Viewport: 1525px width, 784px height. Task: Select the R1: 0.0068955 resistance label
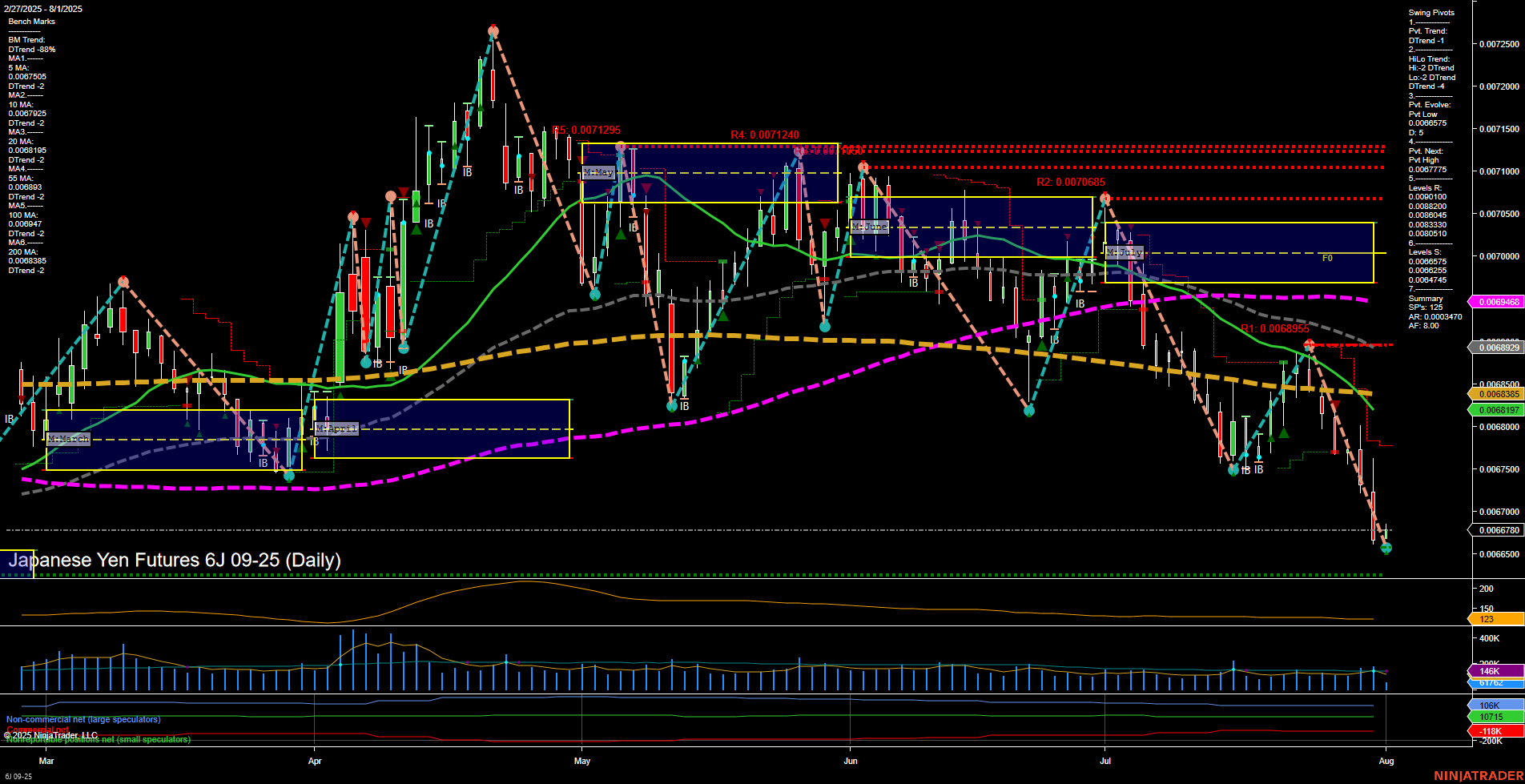[1275, 329]
